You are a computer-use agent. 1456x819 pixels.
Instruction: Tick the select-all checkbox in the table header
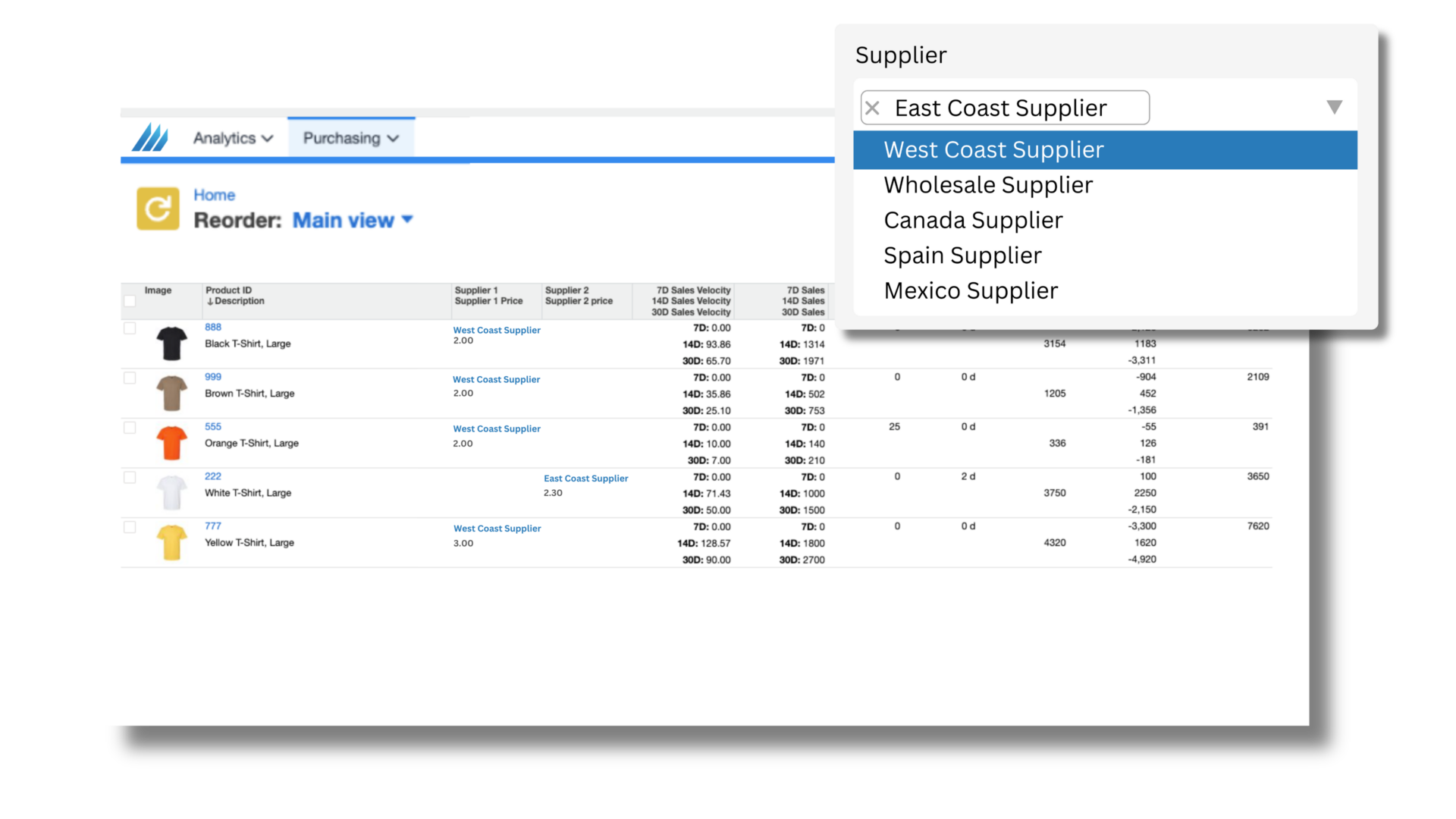pyautogui.click(x=130, y=301)
